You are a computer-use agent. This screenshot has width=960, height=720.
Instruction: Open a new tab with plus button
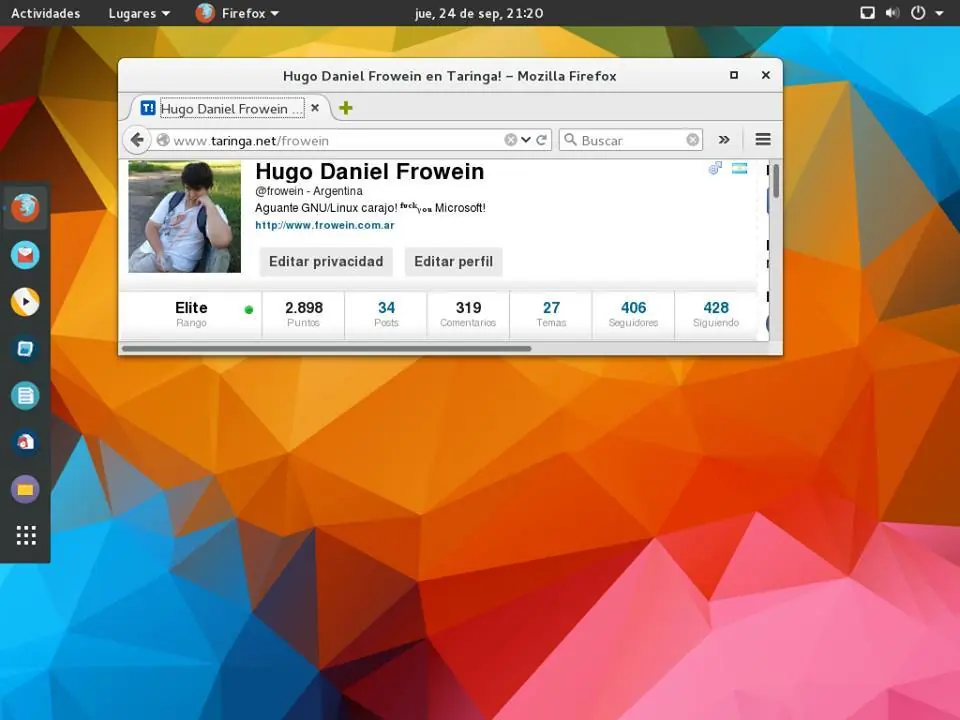[346, 108]
